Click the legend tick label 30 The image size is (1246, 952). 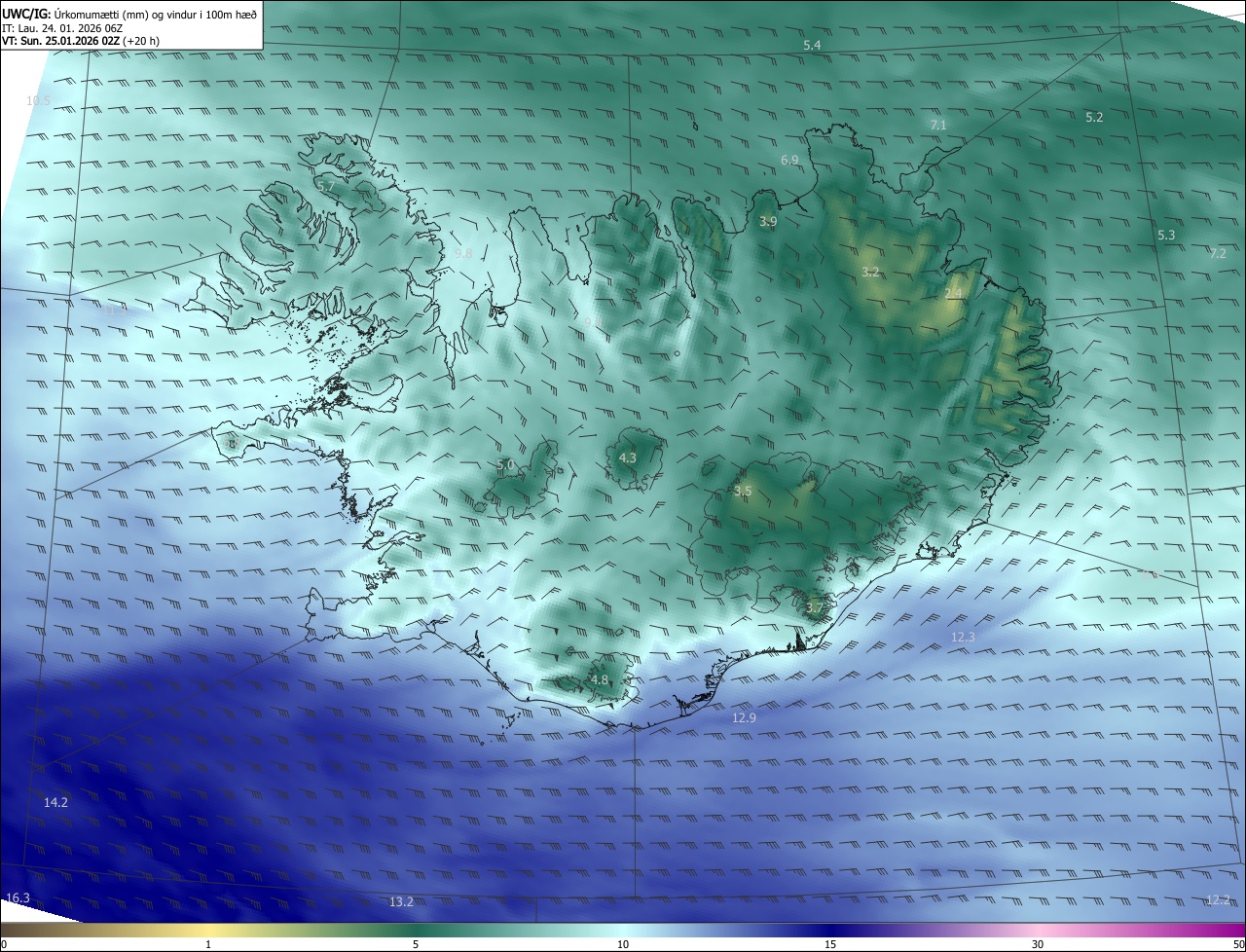pyautogui.click(x=1038, y=944)
